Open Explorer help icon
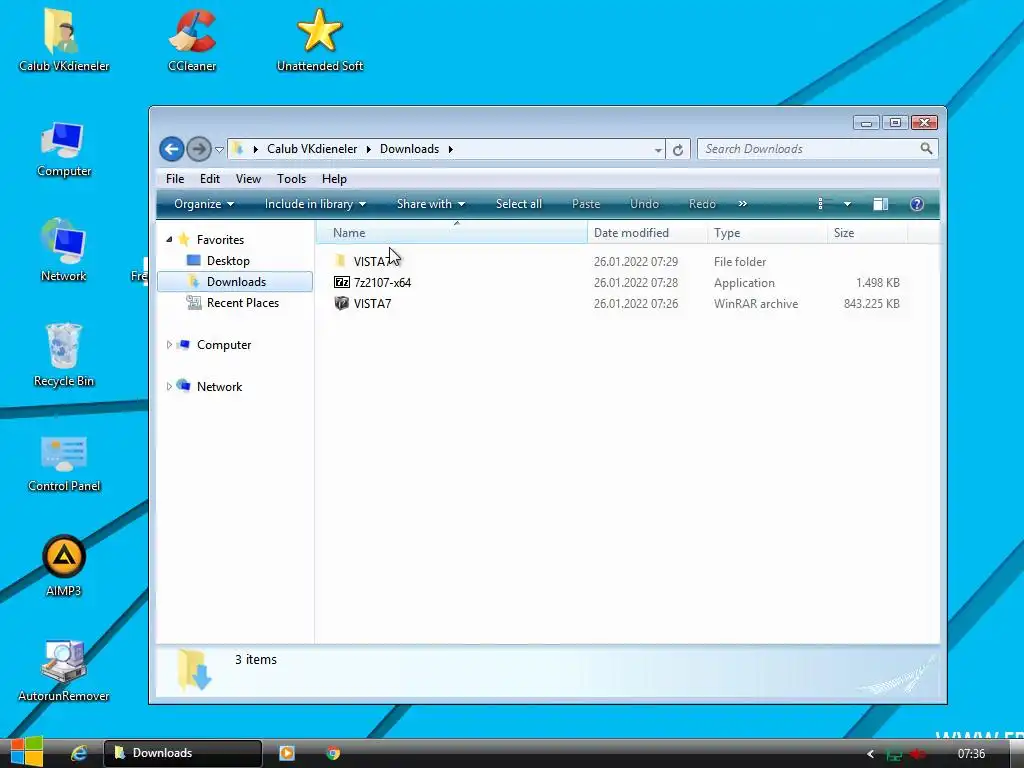This screenshot has height=768, width=1024. pyautogui.click(x=917, y=204)
